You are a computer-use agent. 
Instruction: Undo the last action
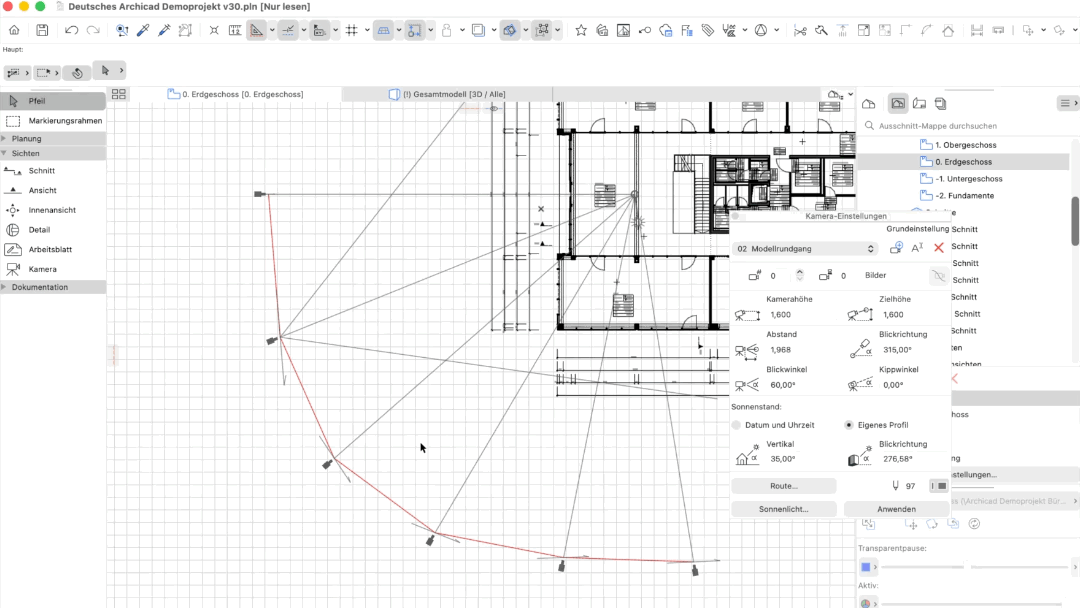pyautogui.click(x=71, y=30)
